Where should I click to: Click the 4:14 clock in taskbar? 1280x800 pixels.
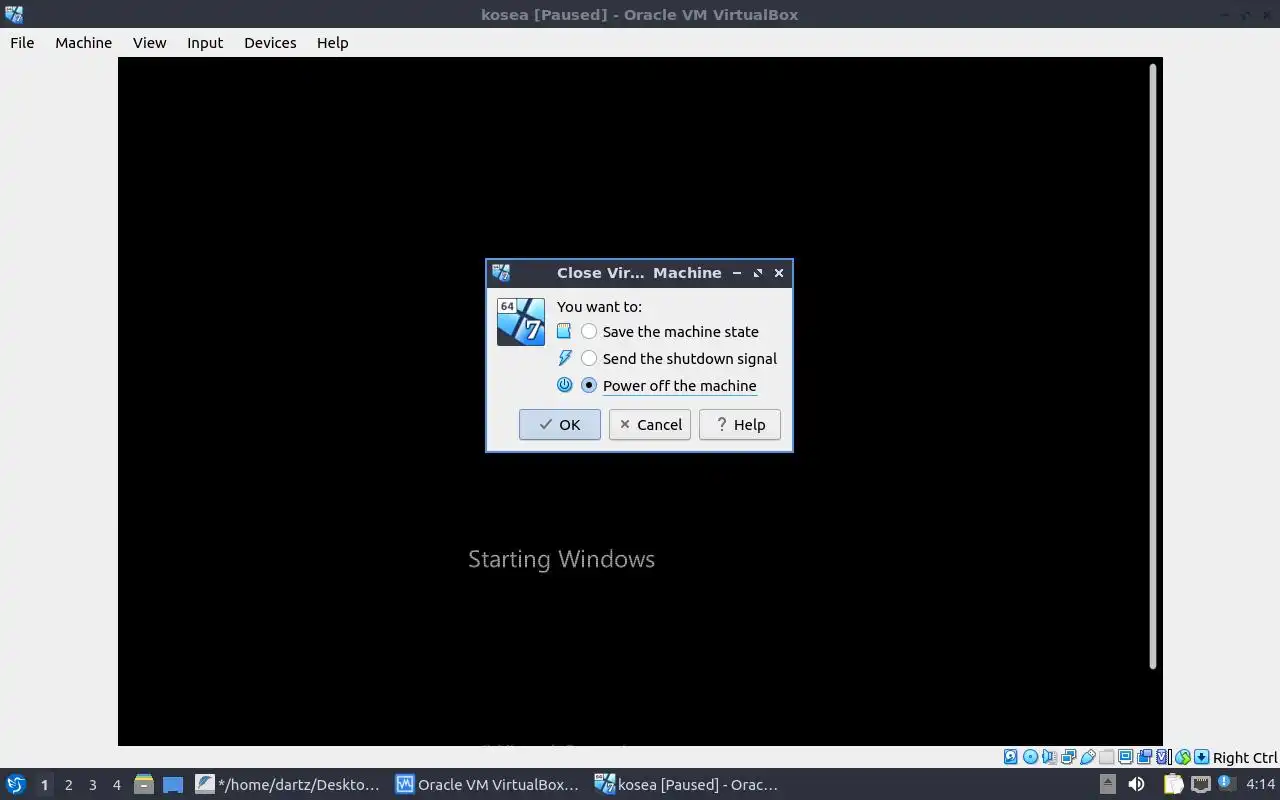[x=1260, y=784]
